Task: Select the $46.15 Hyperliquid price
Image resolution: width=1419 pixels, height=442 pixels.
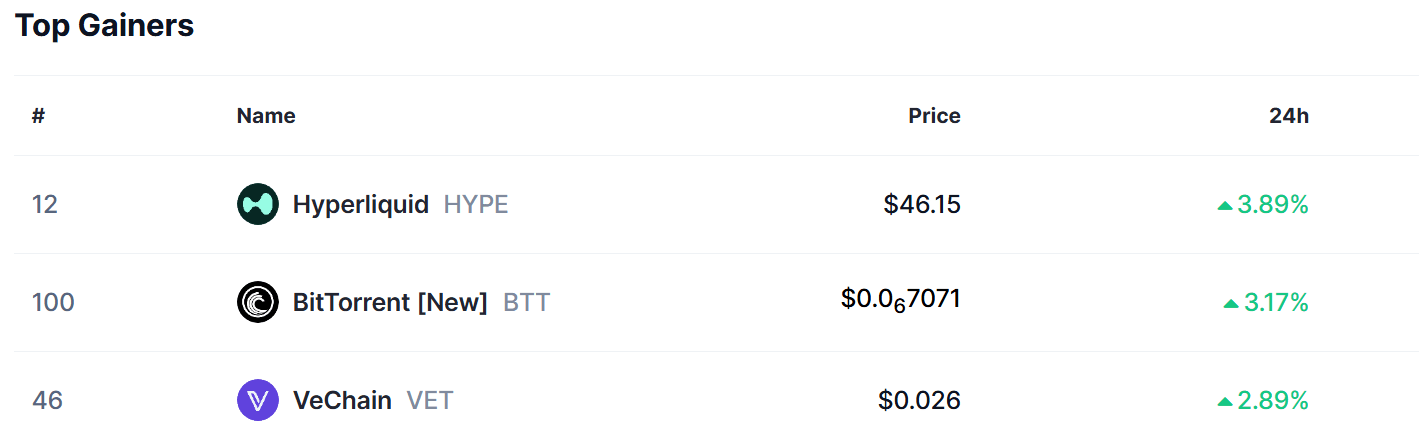Action: [x=922, y=205]
